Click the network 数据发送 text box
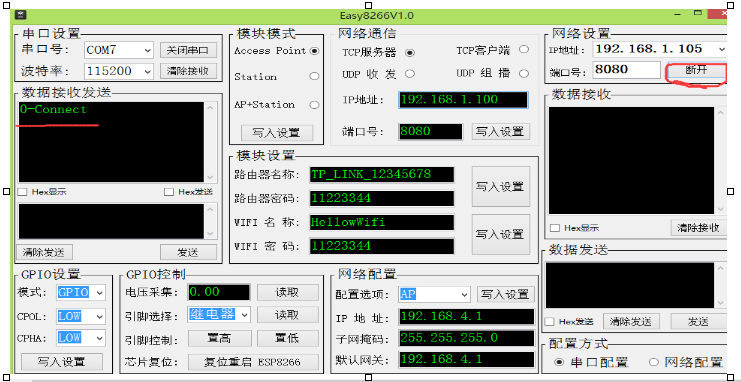741x382 pixels. [630, 285]
